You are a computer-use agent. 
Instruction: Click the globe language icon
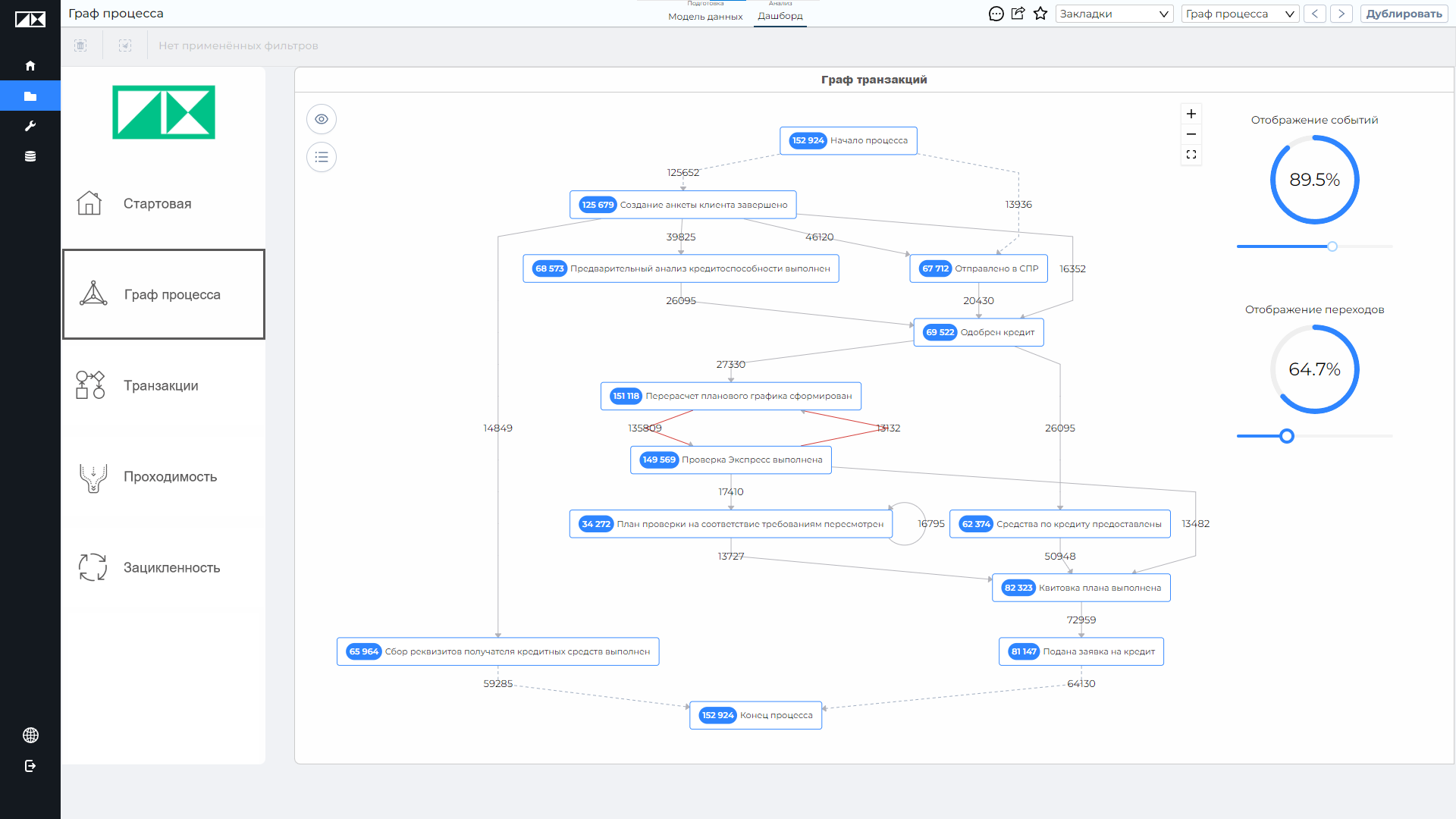[x=30, y=735]
